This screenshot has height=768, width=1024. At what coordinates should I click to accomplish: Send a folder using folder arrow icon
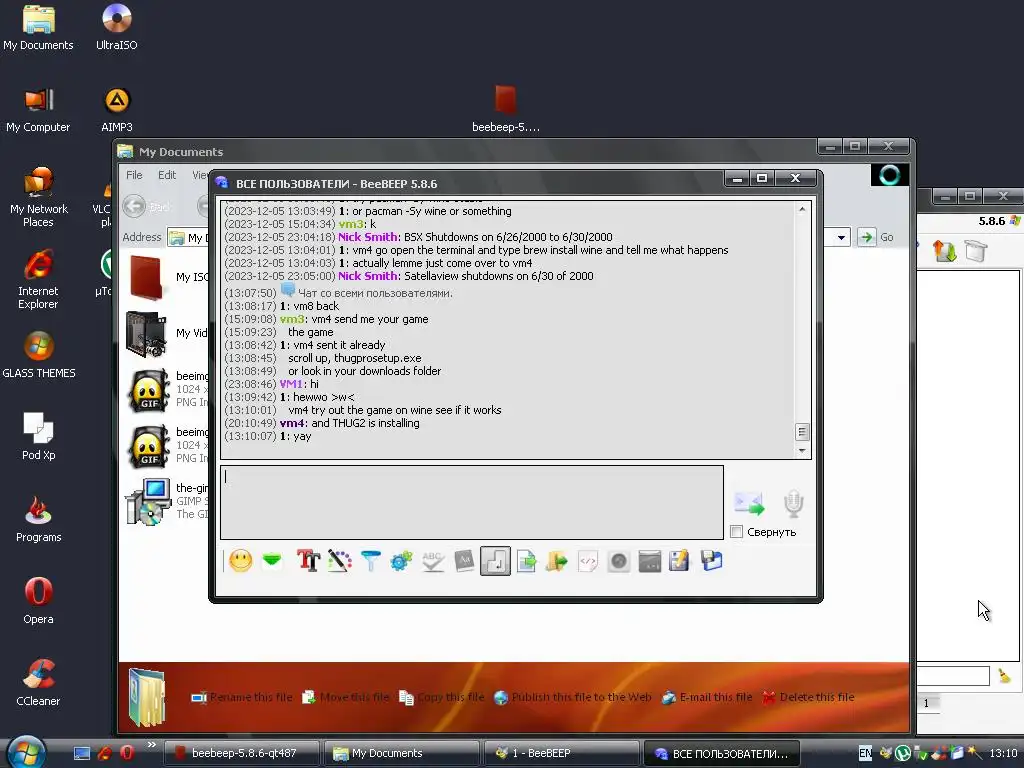click(556, 561)
